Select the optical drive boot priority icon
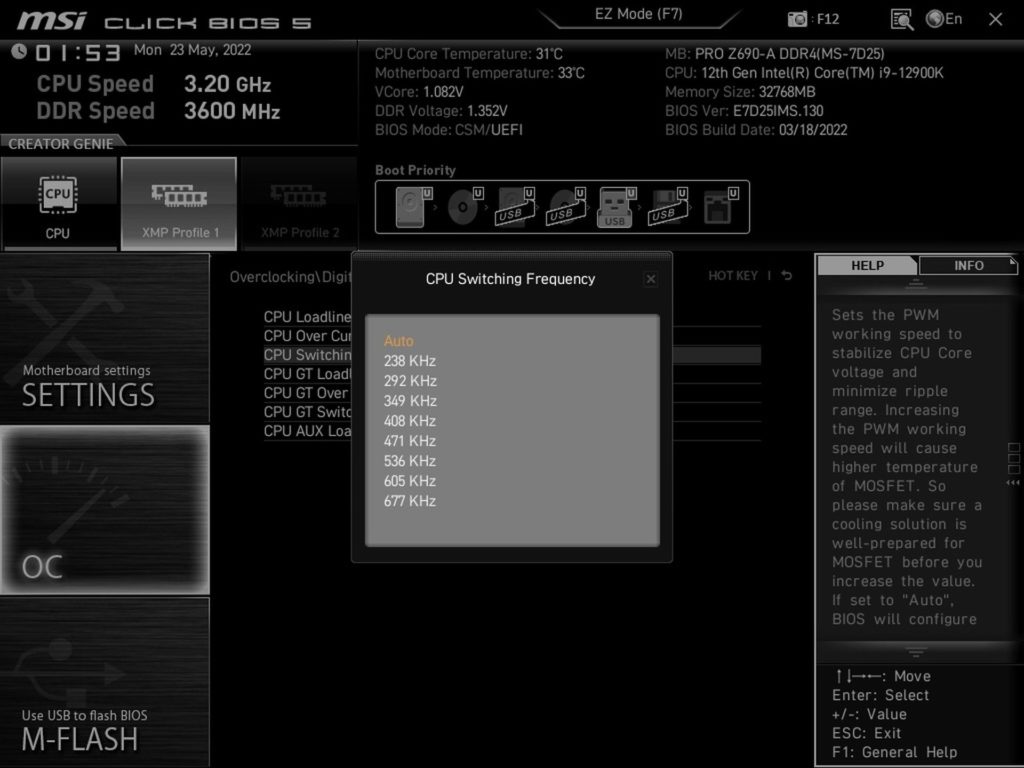 tap(464, 207)
